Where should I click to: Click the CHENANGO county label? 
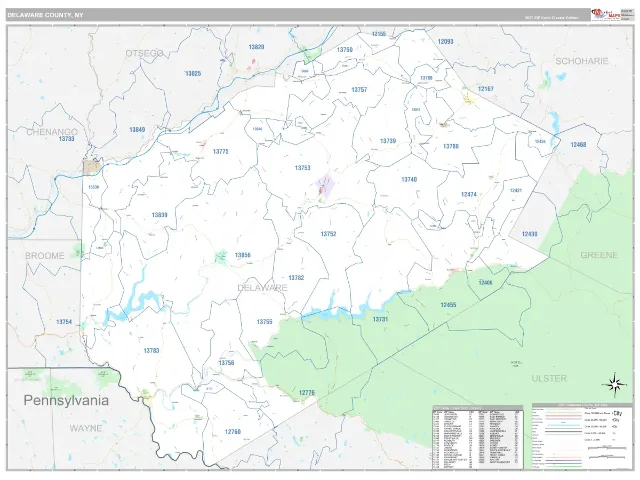tap(52, 132)
